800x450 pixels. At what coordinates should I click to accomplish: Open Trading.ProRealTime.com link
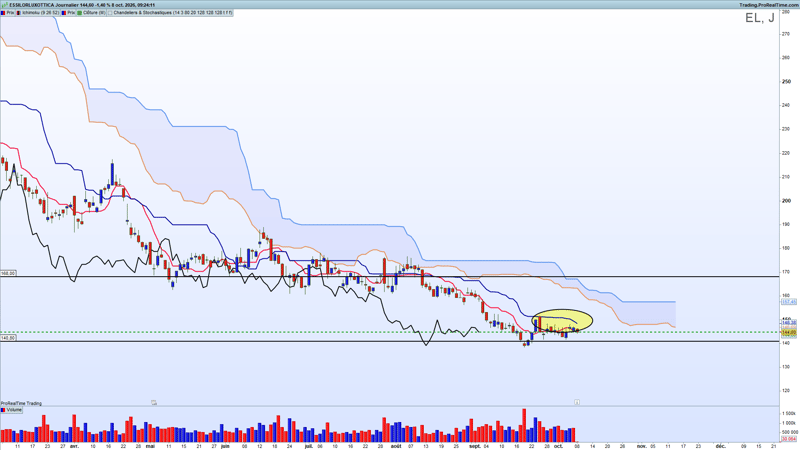tap(769, 5)
